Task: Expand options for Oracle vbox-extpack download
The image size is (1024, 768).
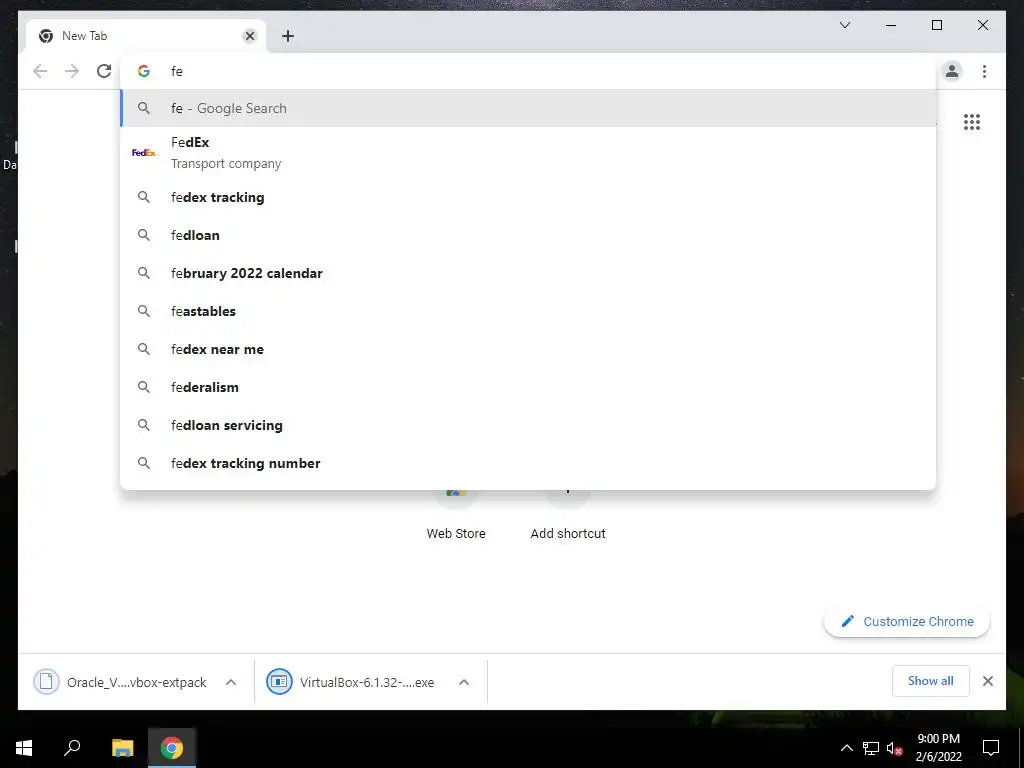Action: (231, 682)
